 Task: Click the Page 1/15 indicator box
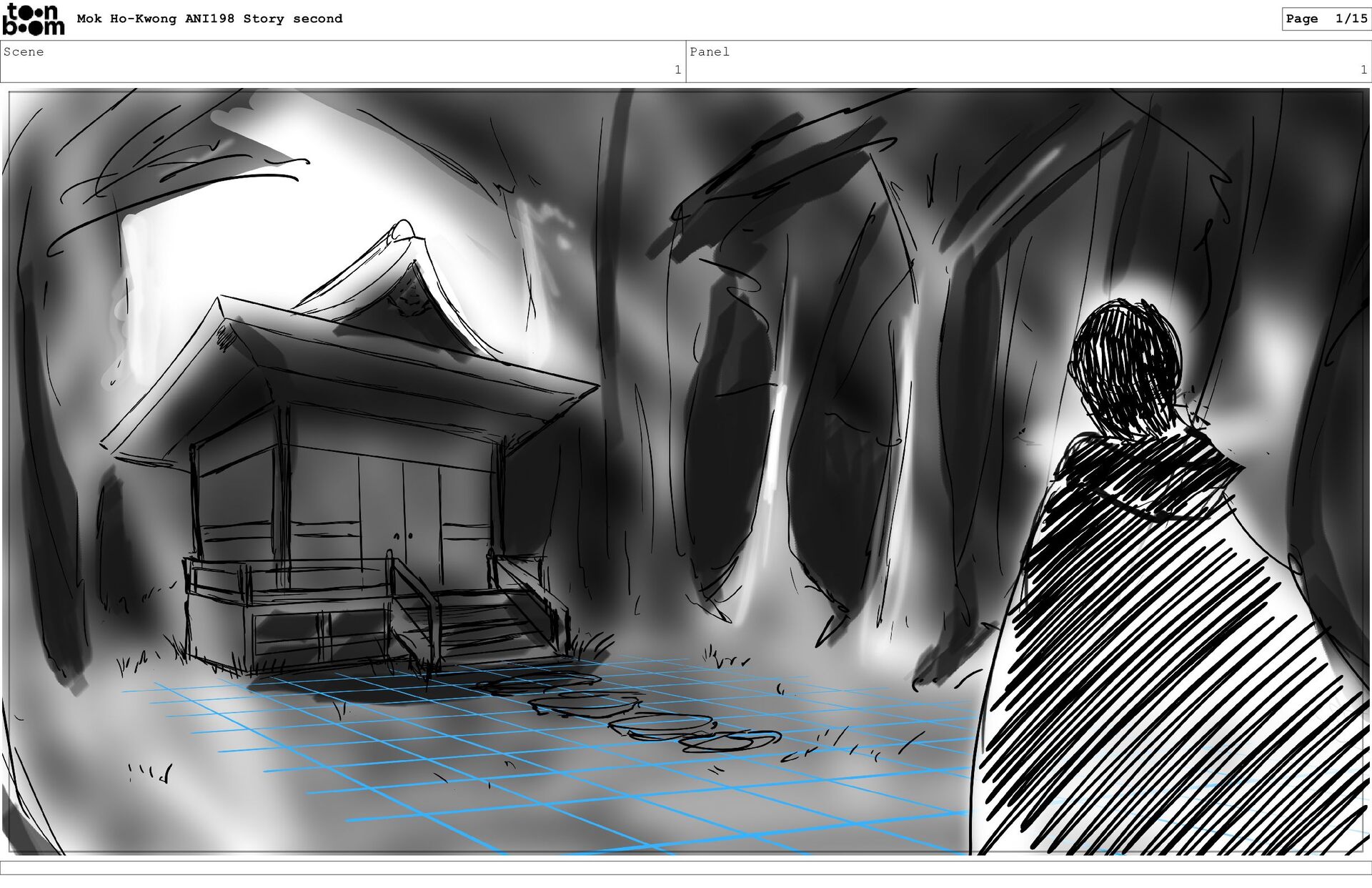click(1326, 19)
